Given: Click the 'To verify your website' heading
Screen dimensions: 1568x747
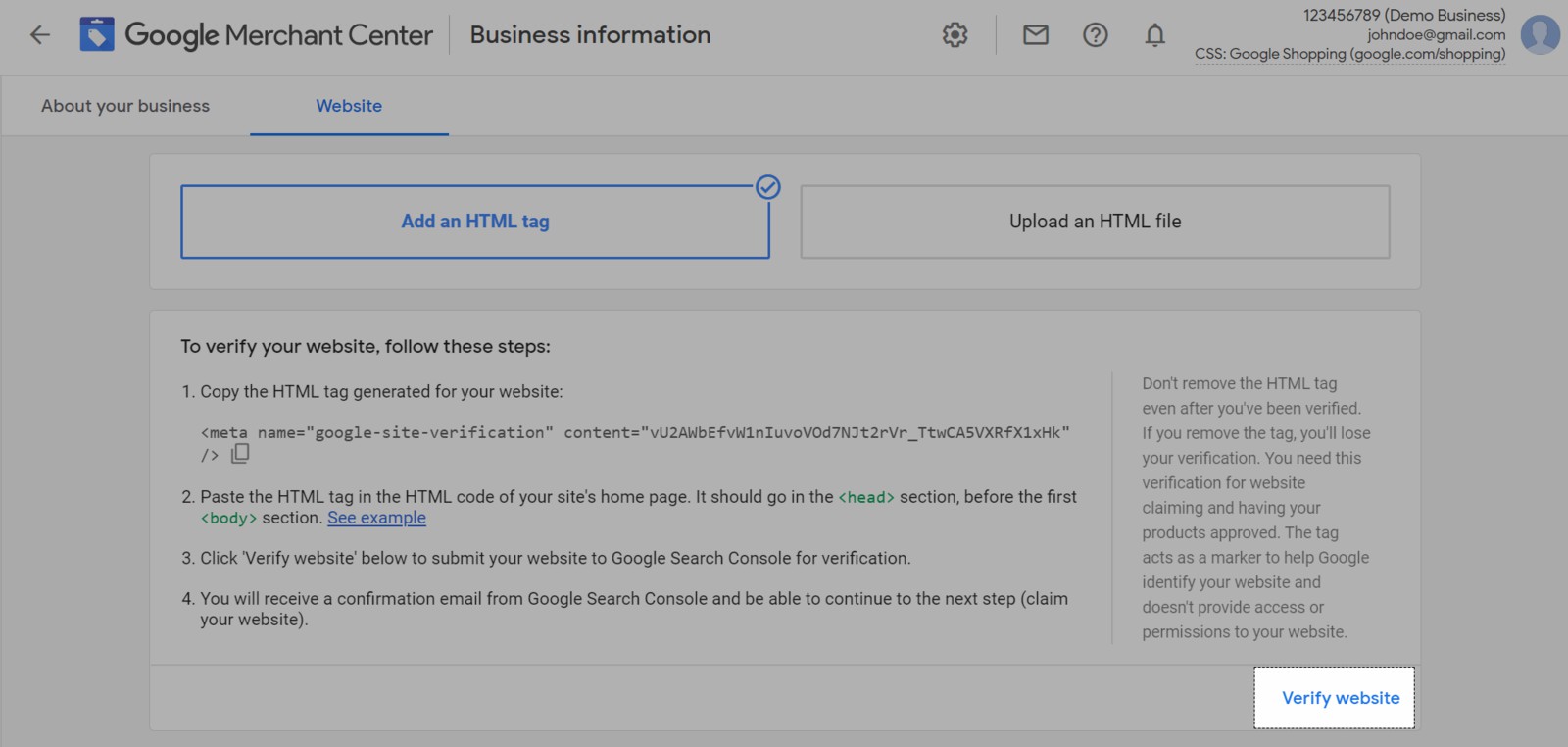Looking at the screenshot, I should click(x=366, y=346).
